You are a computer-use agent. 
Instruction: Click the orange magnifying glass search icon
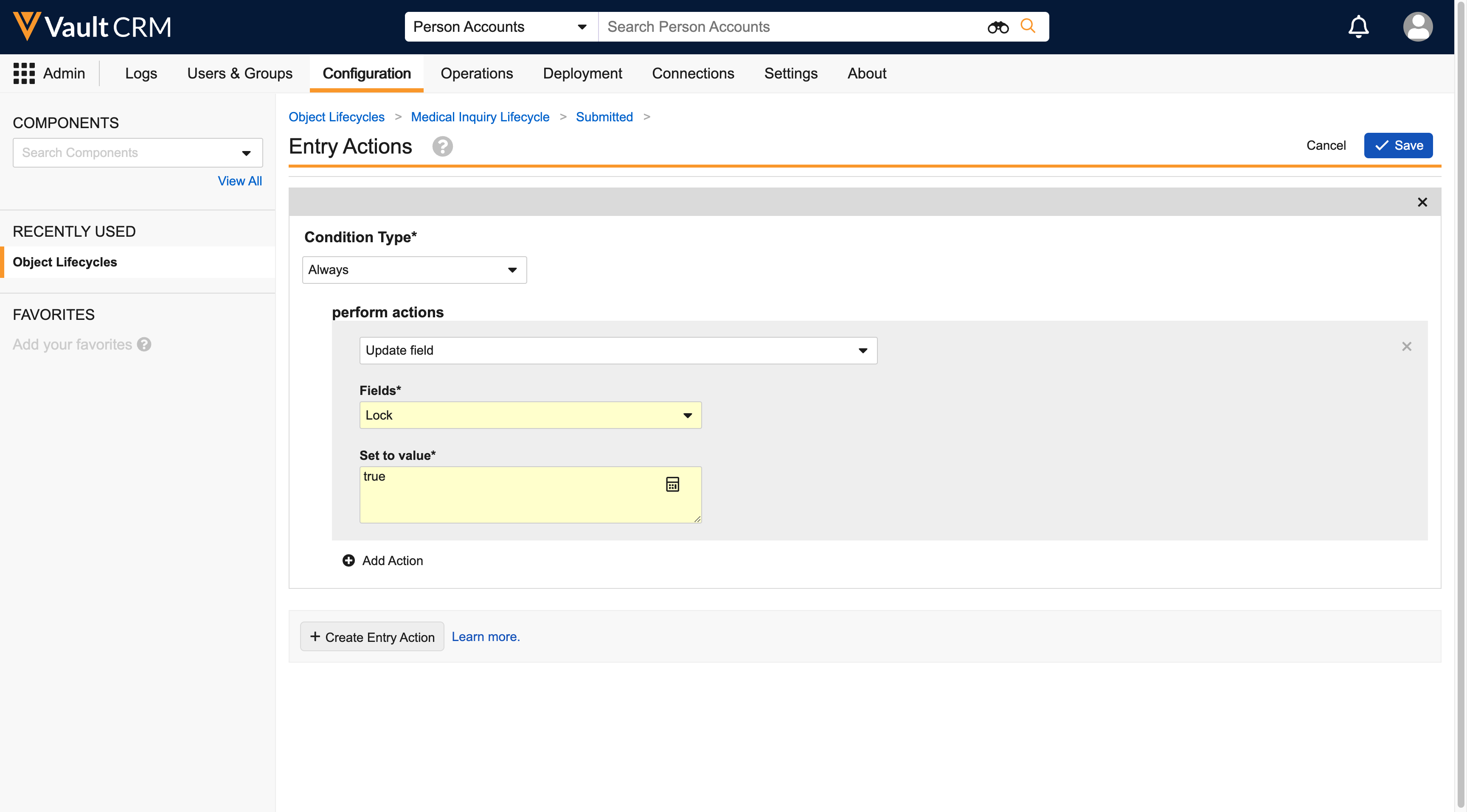pos(1028,25)
